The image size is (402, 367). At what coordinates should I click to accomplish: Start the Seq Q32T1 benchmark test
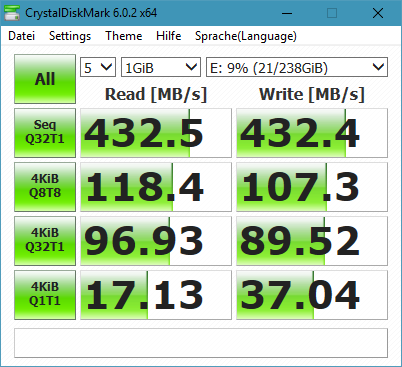tap(45, 133)
